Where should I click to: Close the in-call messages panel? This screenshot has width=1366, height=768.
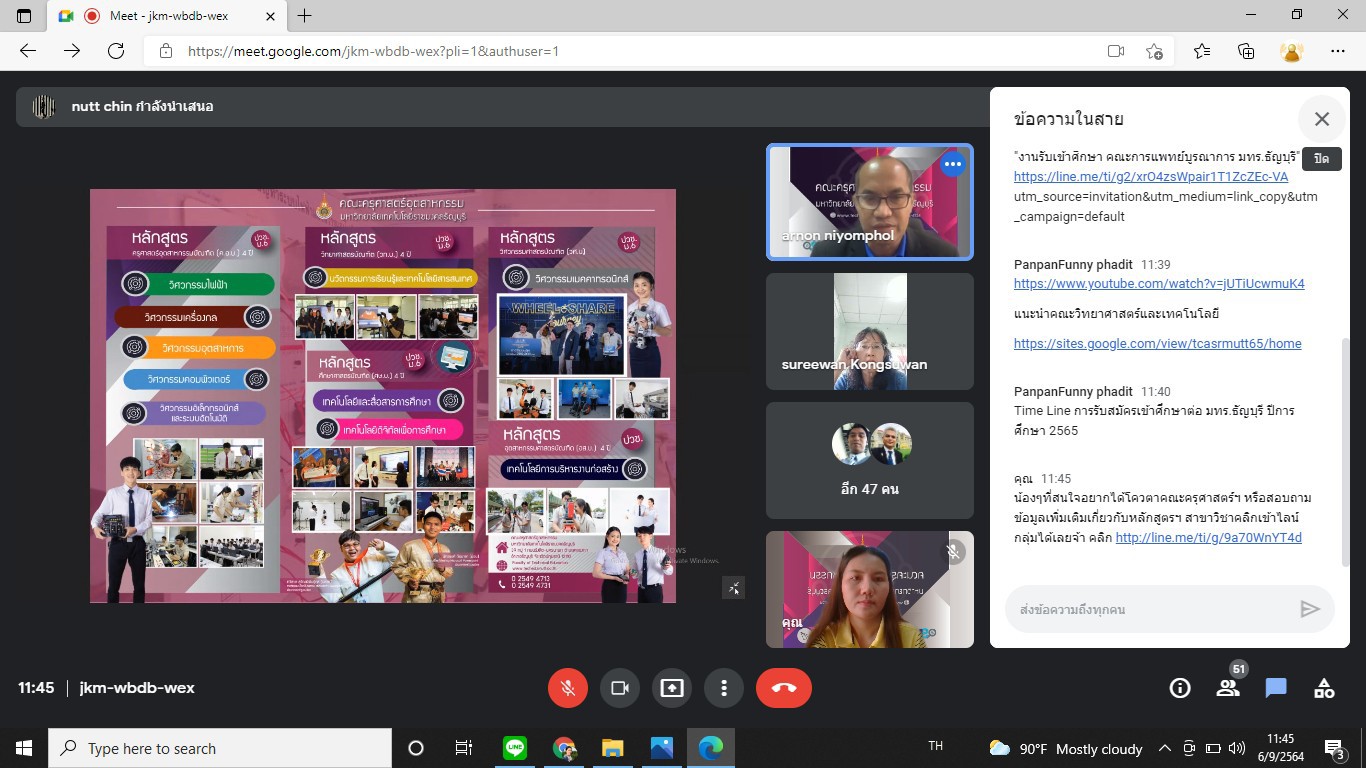coord(1321,119)
